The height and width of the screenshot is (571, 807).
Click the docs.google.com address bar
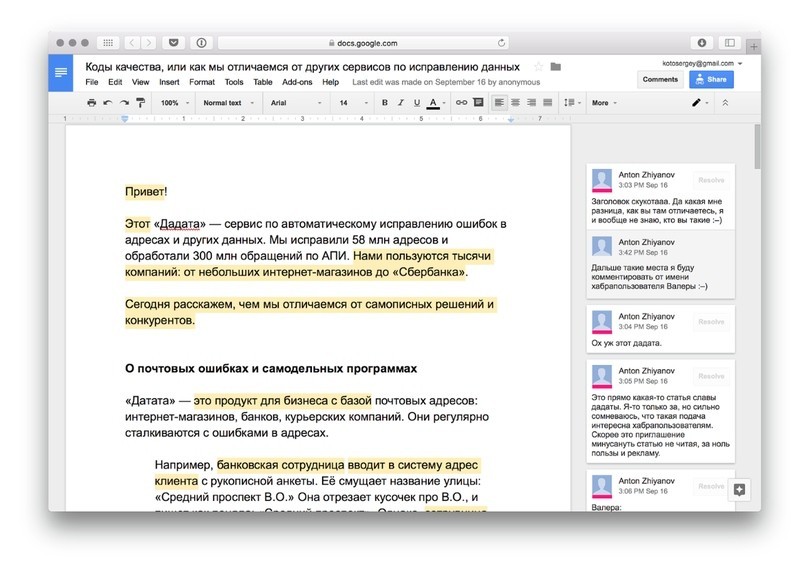point(363,43)
